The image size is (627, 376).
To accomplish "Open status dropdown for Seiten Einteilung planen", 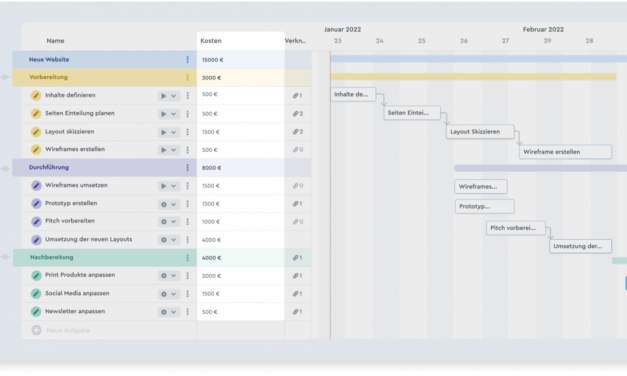I will coord(168,114).
